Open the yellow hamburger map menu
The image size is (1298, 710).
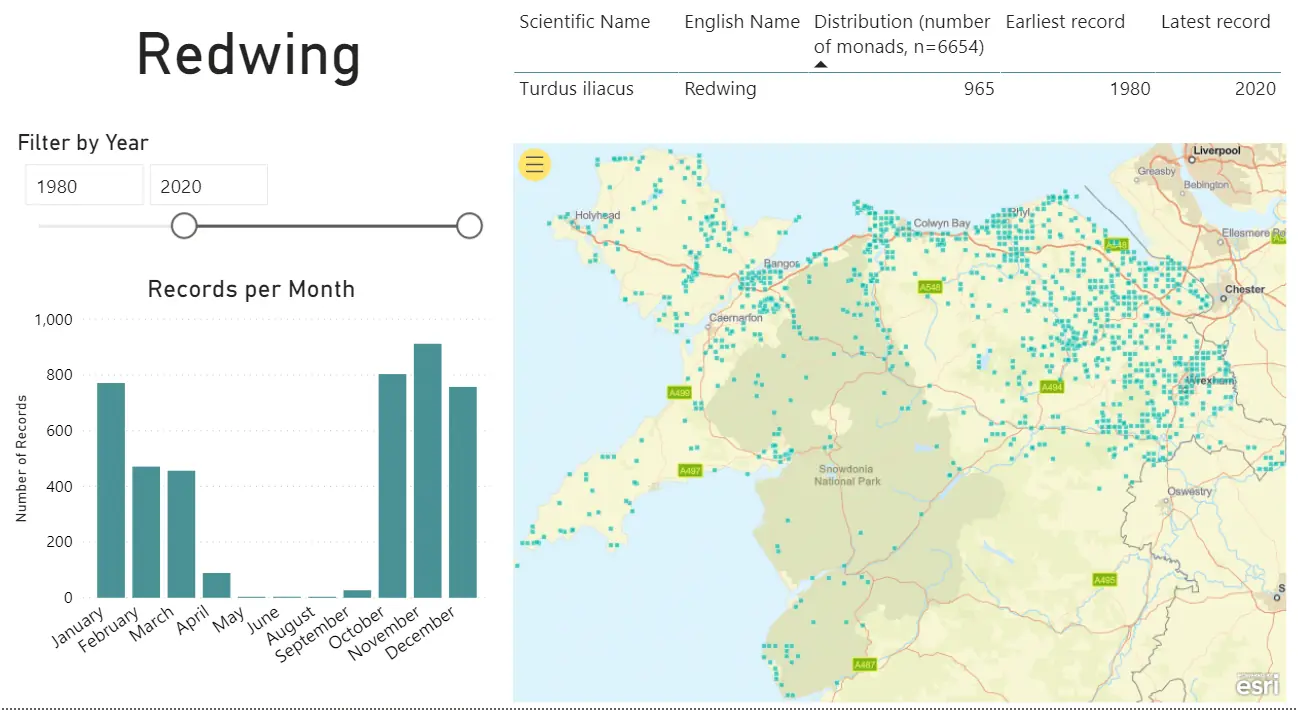coord(535,164)
